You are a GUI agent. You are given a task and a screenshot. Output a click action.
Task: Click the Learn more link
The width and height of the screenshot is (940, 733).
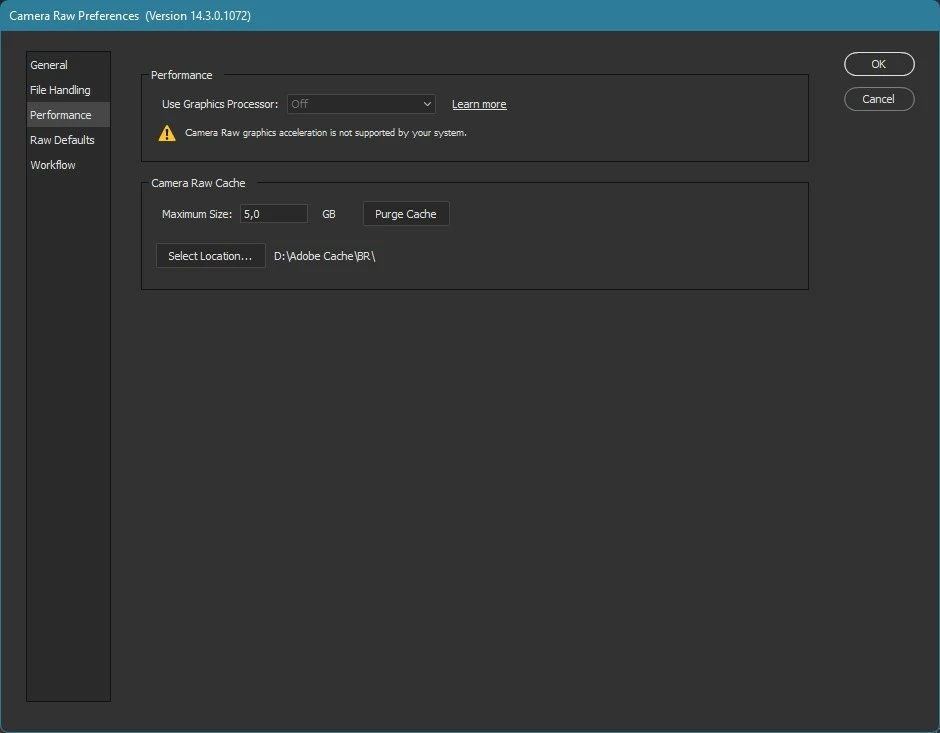(x=479, y=104)
